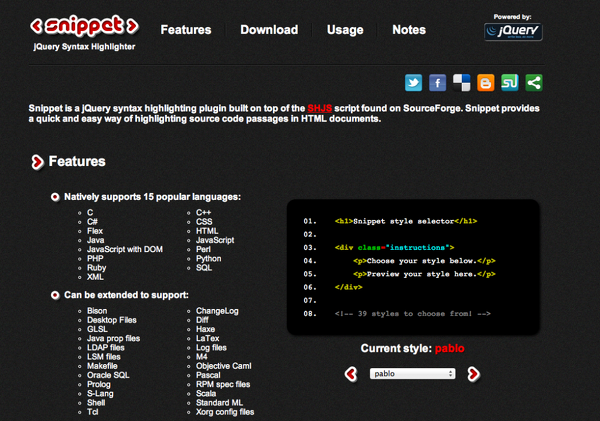Screen dimensions: 600x421
Task: Select the ChangeLog list item
Action: 217,311
